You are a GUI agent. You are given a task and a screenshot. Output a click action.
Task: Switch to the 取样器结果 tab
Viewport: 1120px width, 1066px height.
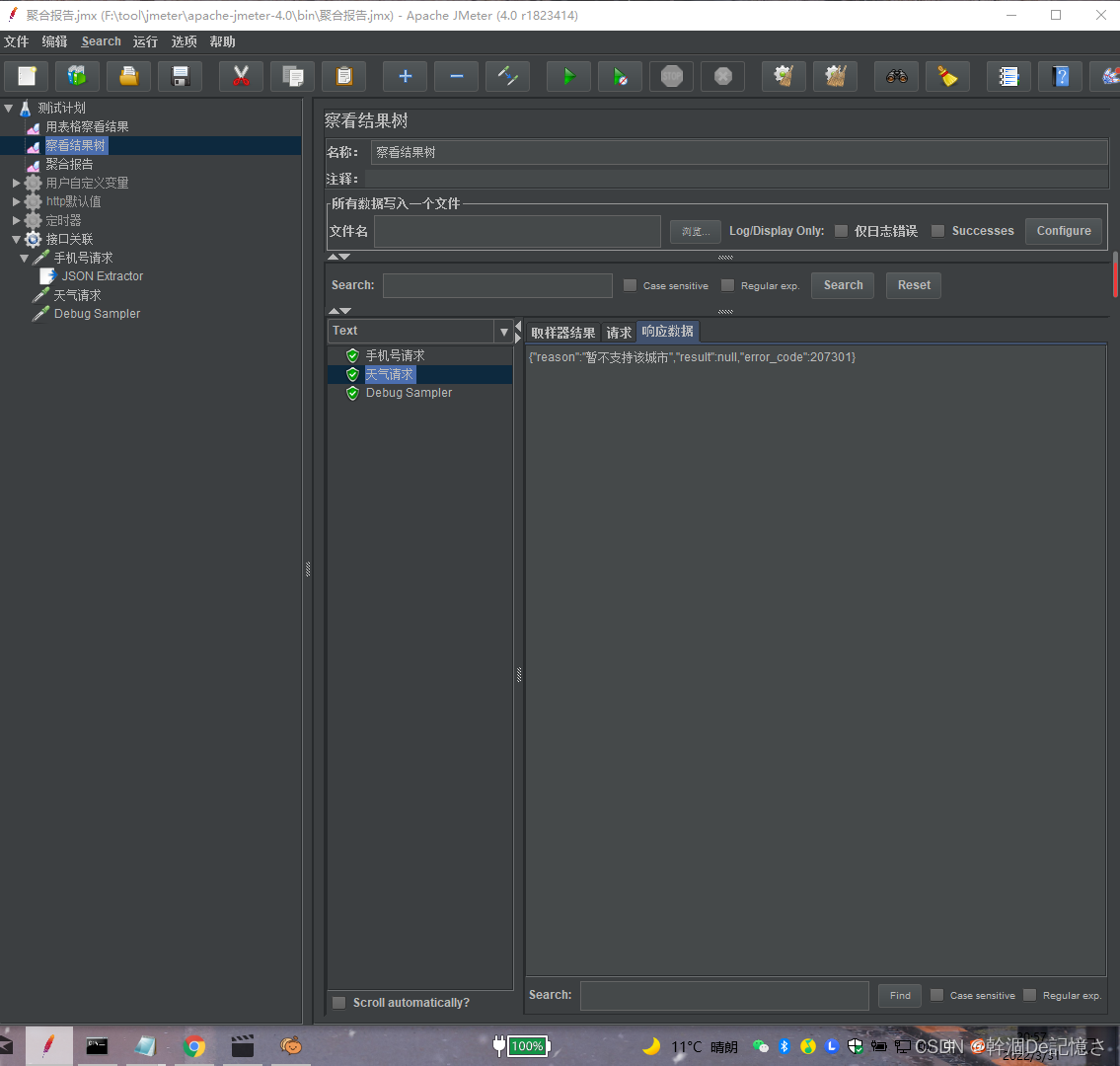562,333
